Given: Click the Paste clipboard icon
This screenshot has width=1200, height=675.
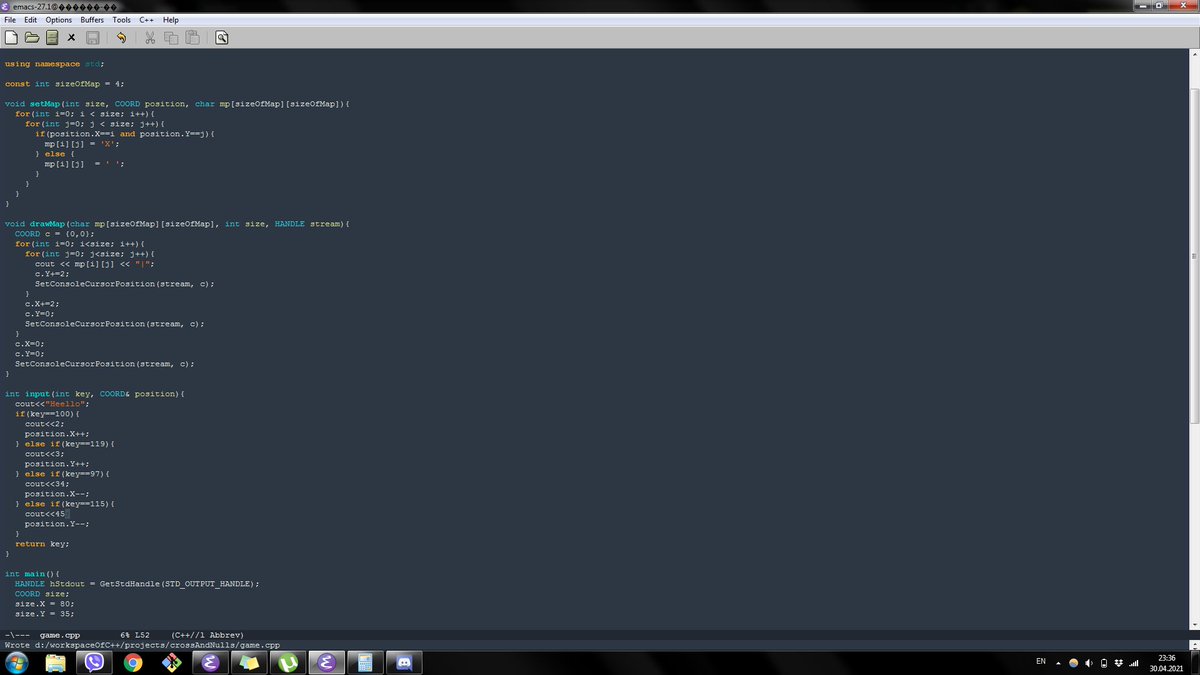Looking at the screenshot, I should 192,38.
